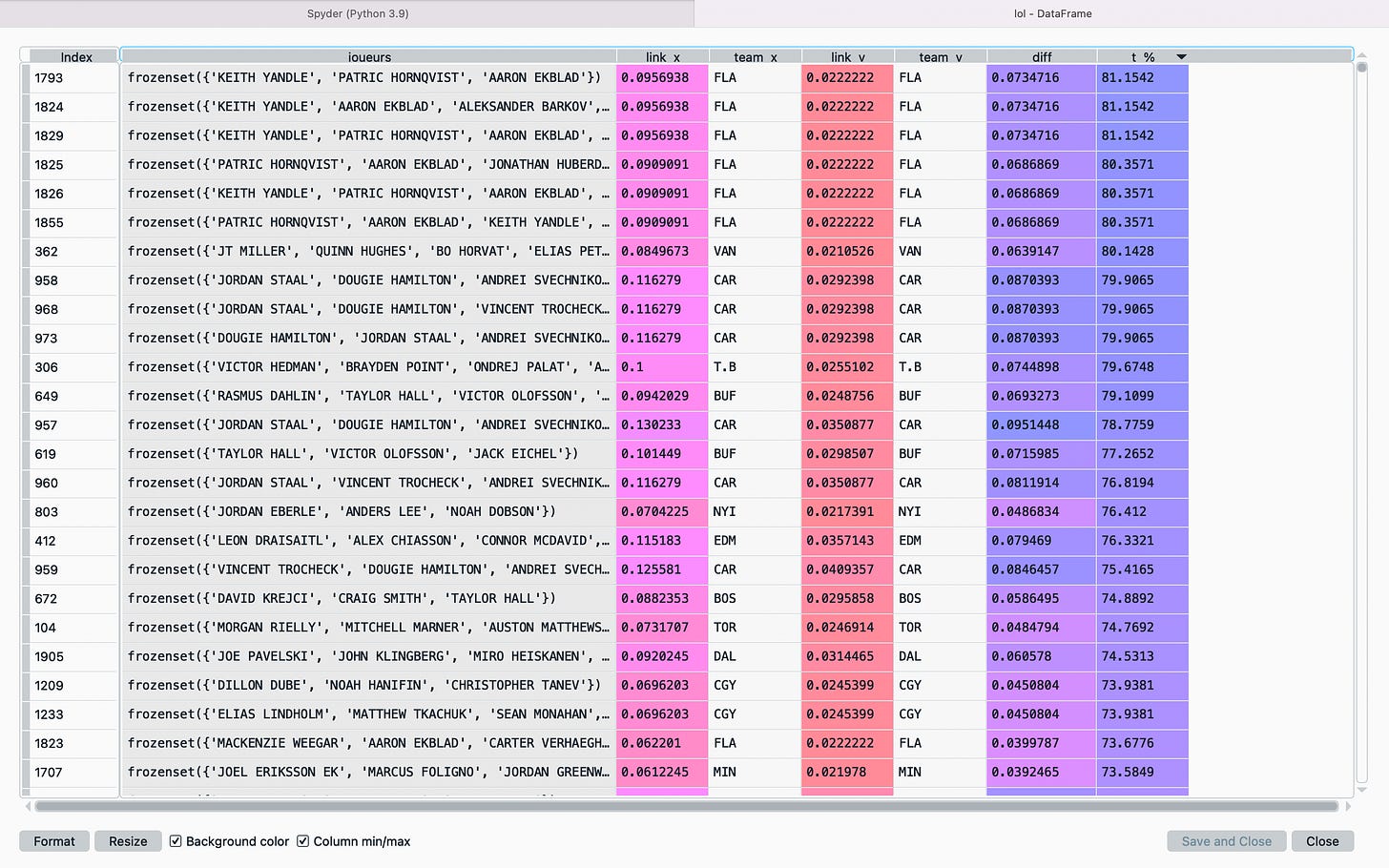Screen dimensions: 1389x868
Task: Click link_x value 0.062201
Action: pyautogui.click(x=662, y=743)
